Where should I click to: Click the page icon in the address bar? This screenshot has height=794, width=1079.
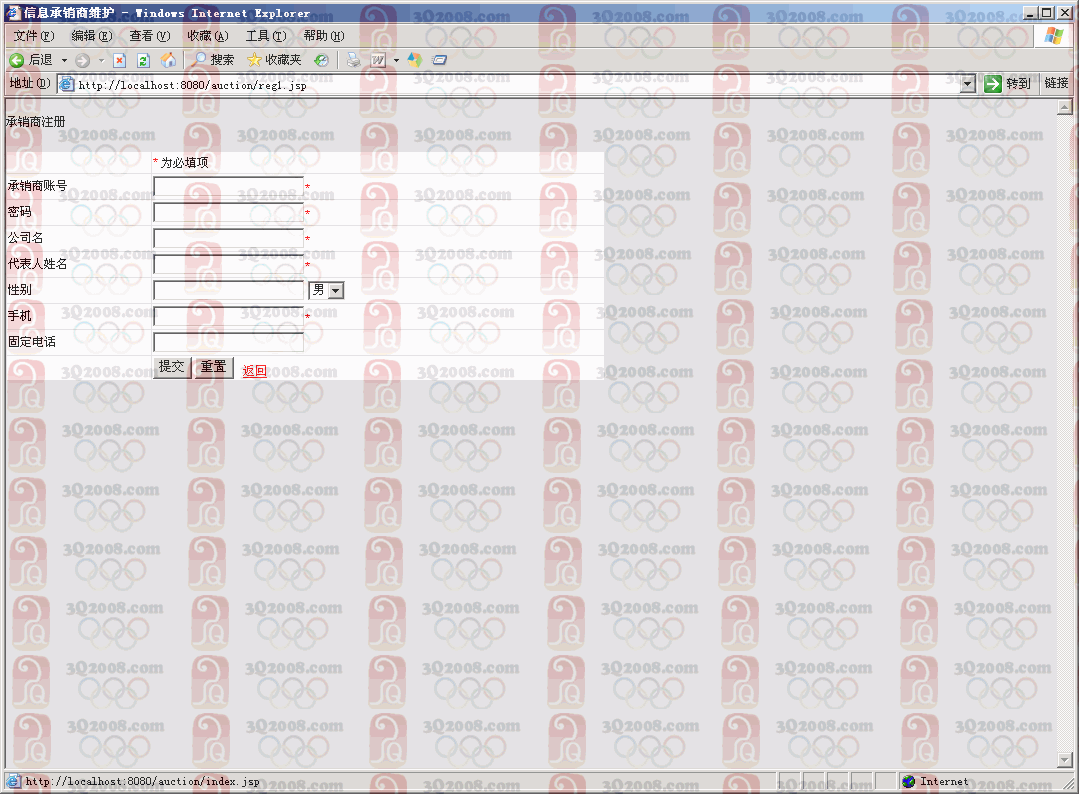pos(66,85)
